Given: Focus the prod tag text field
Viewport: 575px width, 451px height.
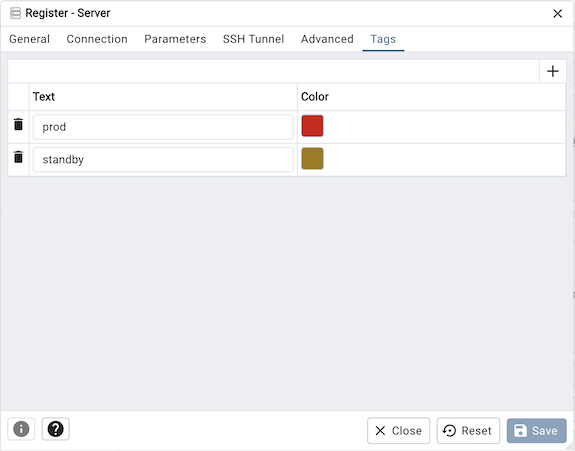Looking at the screenshot, I should pos(163,127).
